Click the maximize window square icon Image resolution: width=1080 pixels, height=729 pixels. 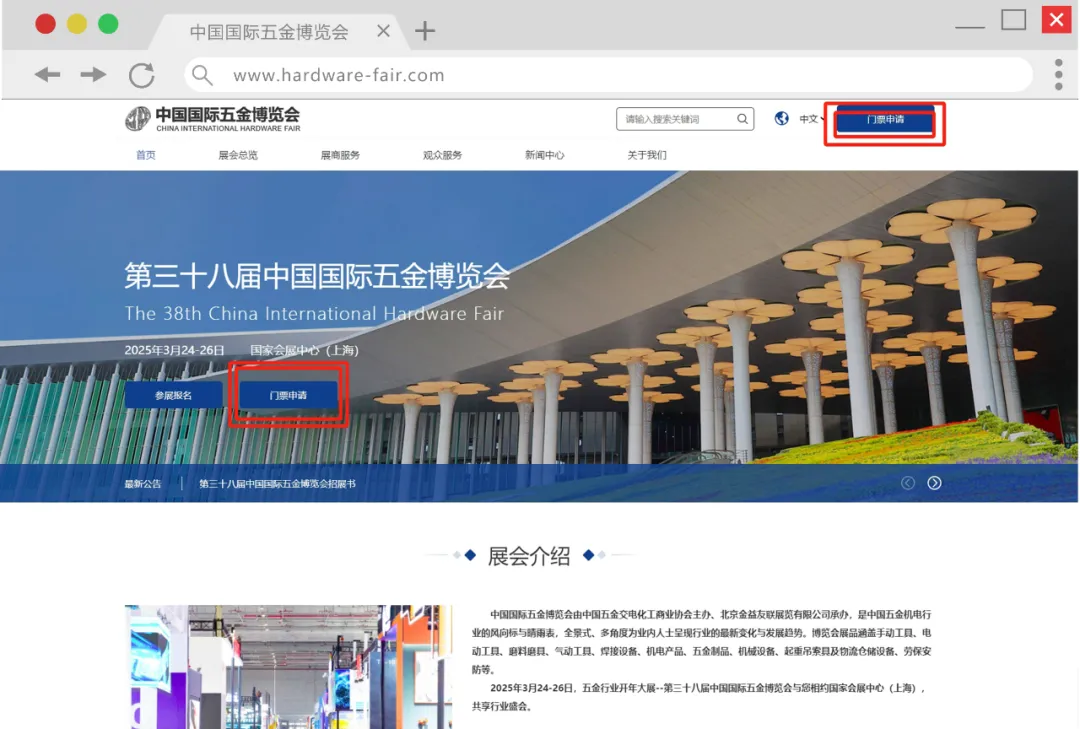1013,20
